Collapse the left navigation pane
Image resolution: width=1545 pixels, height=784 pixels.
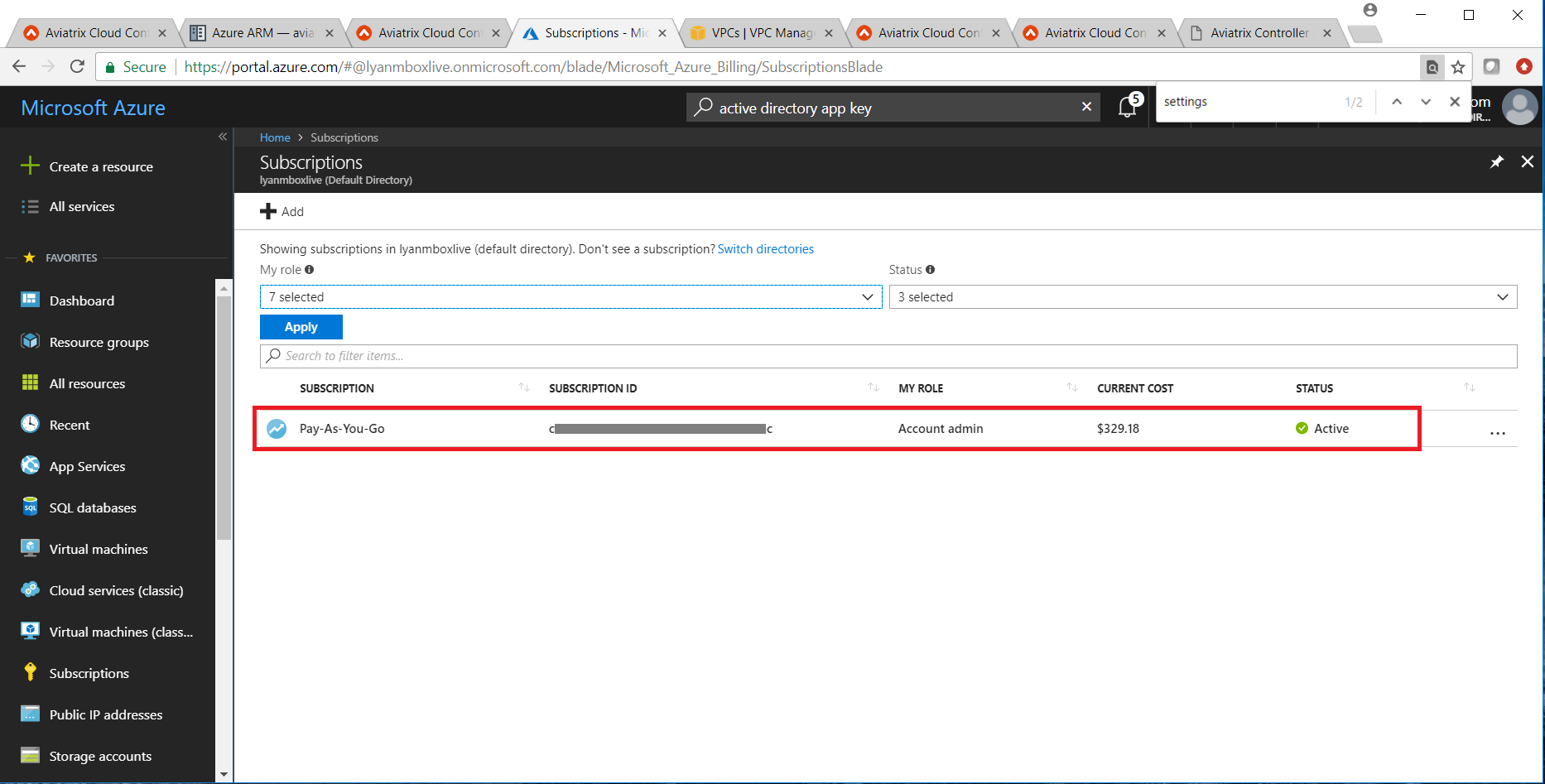pos(222,137)
